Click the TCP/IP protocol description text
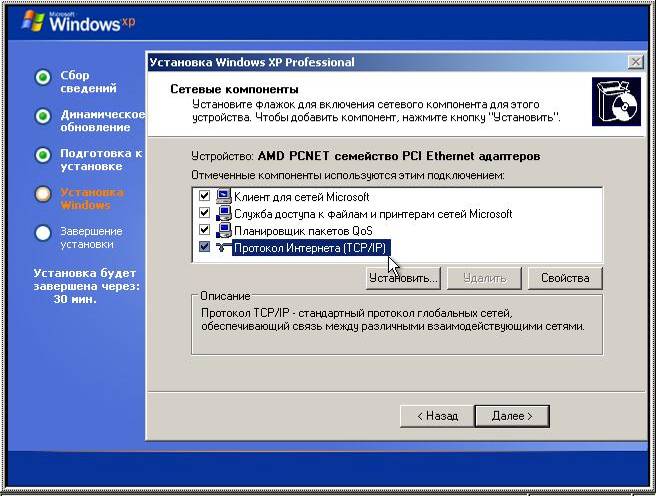 [x=392, y=320]
